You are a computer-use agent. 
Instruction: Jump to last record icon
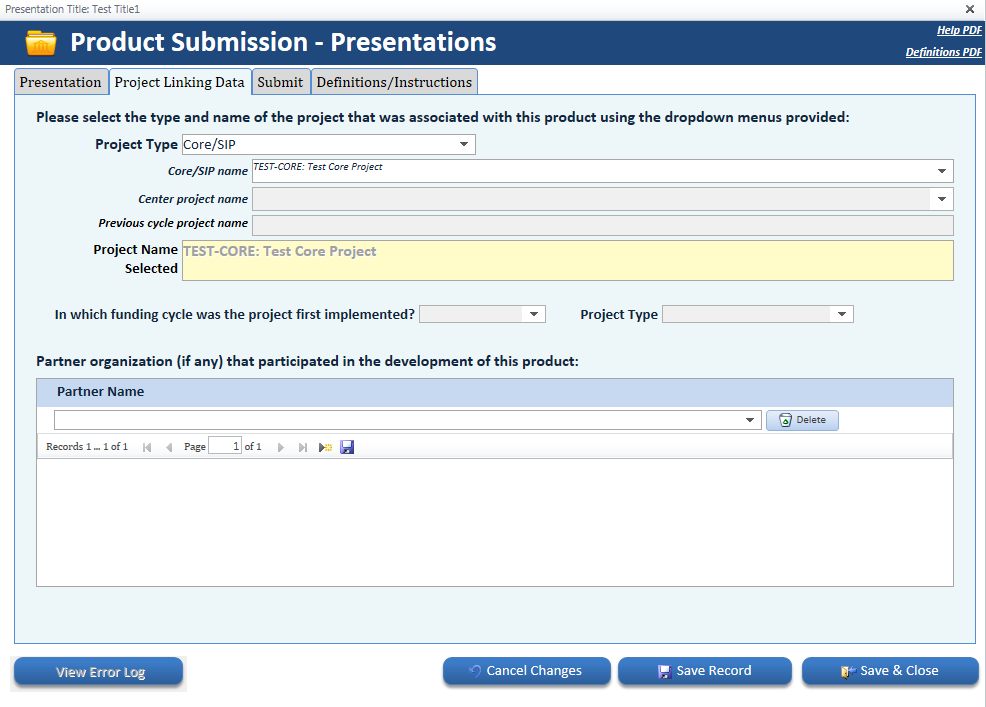tap(302, 447)
